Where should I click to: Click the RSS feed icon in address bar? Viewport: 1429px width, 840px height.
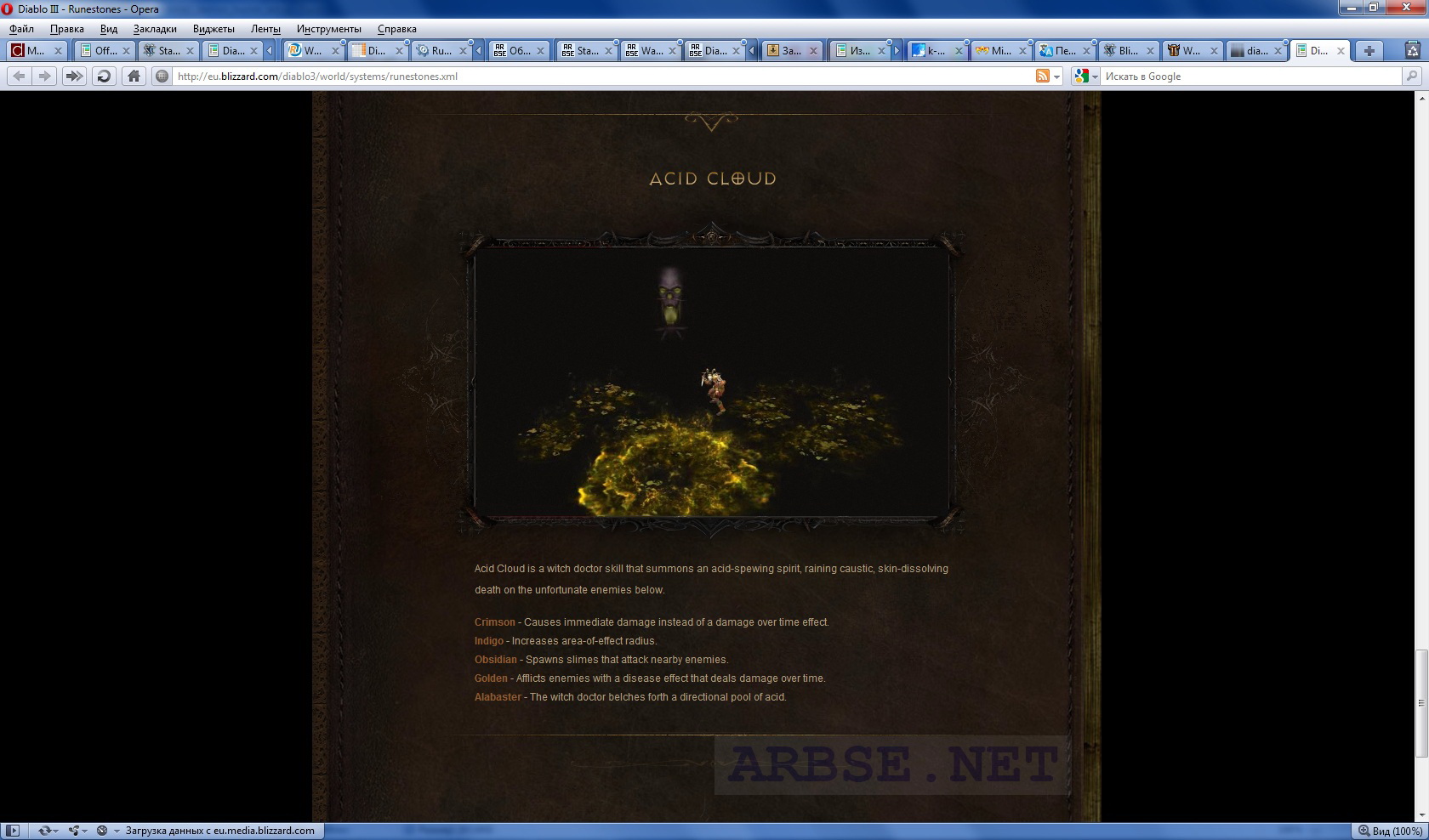pos(1042,77)
